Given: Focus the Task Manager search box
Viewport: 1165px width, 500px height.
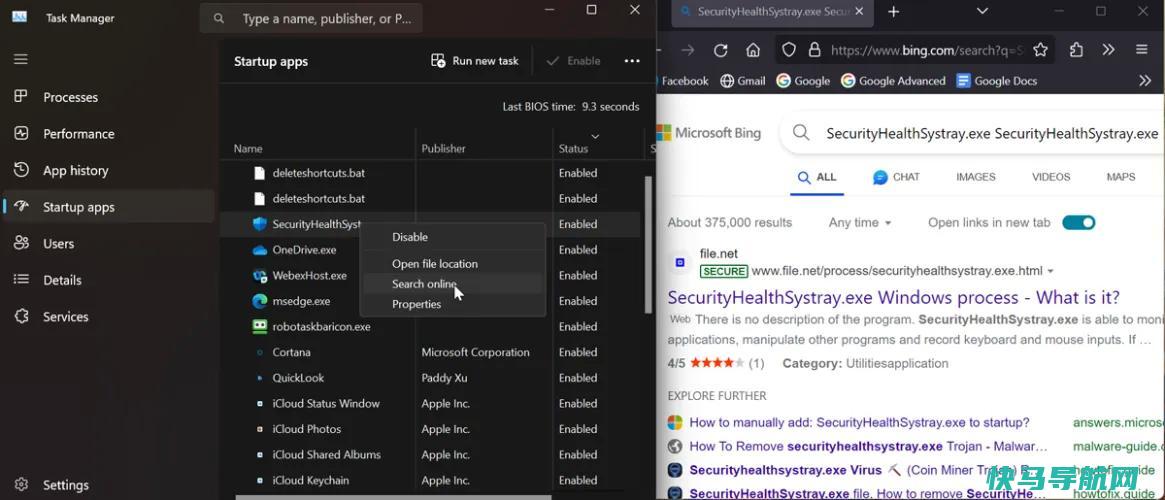Looking at the screenshot, I should point(311,19).
